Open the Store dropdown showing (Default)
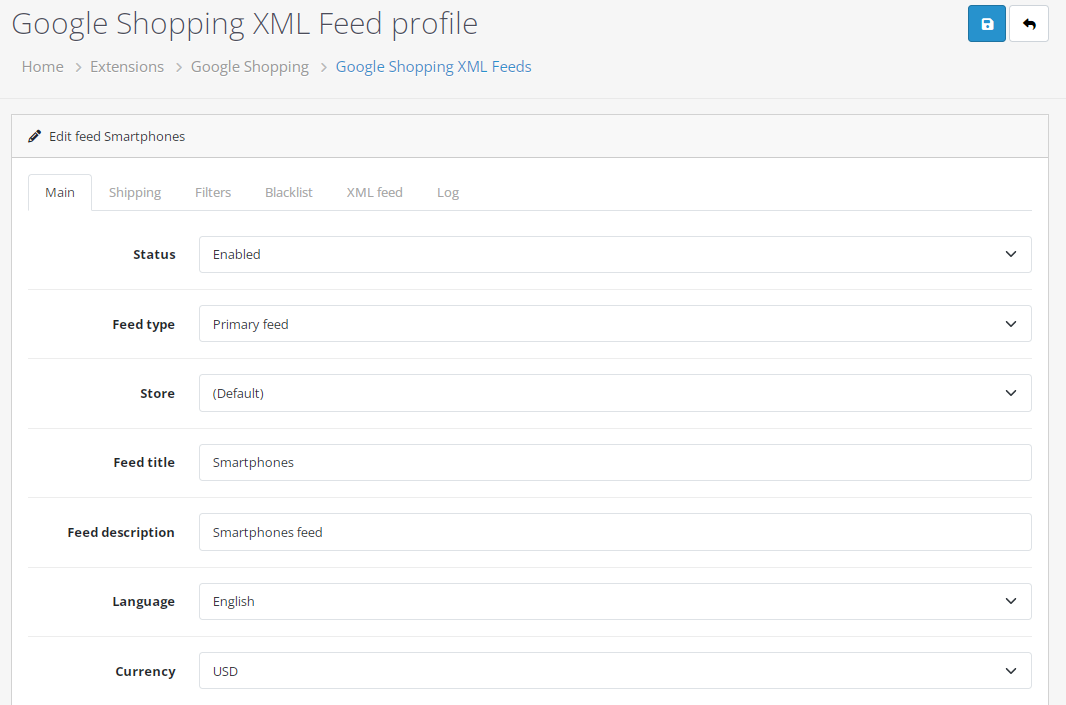 pyautogui.click(x=615, y=393)
